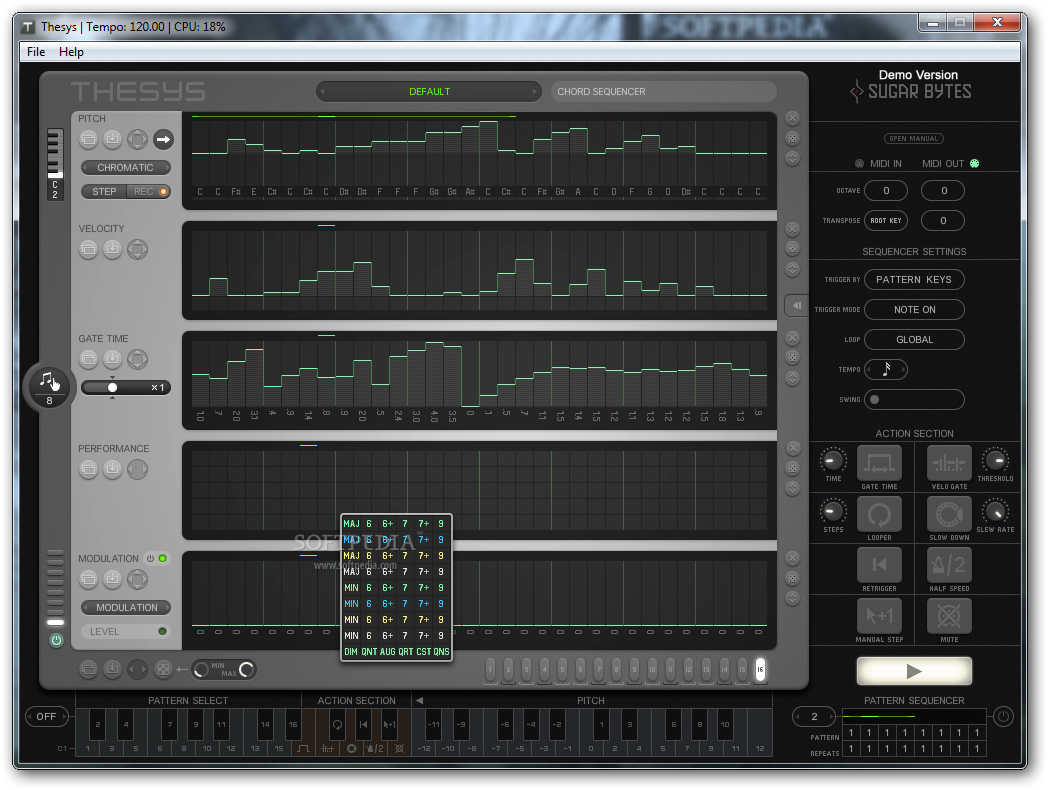Click the Gate Time lane shift arrows icon
1048x790 pixels.
pos(137,360)
